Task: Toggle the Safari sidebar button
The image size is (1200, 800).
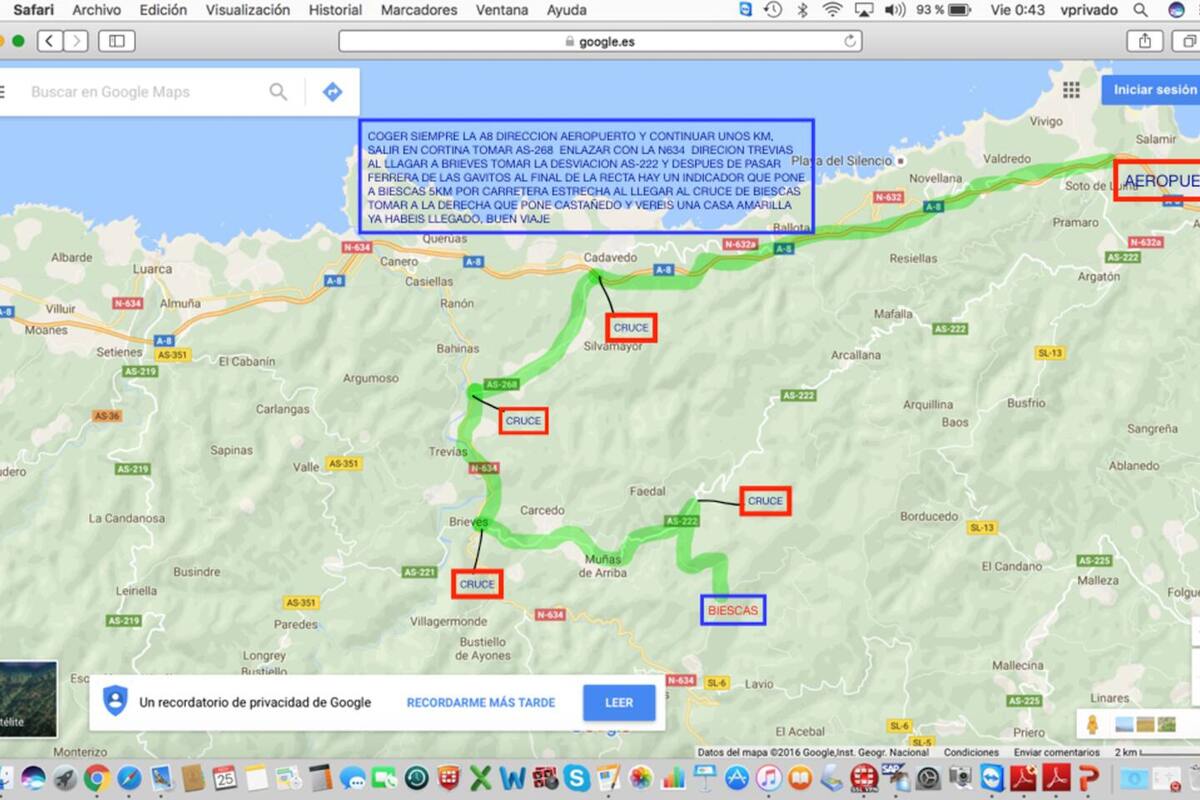Action: tap(117, 41)
